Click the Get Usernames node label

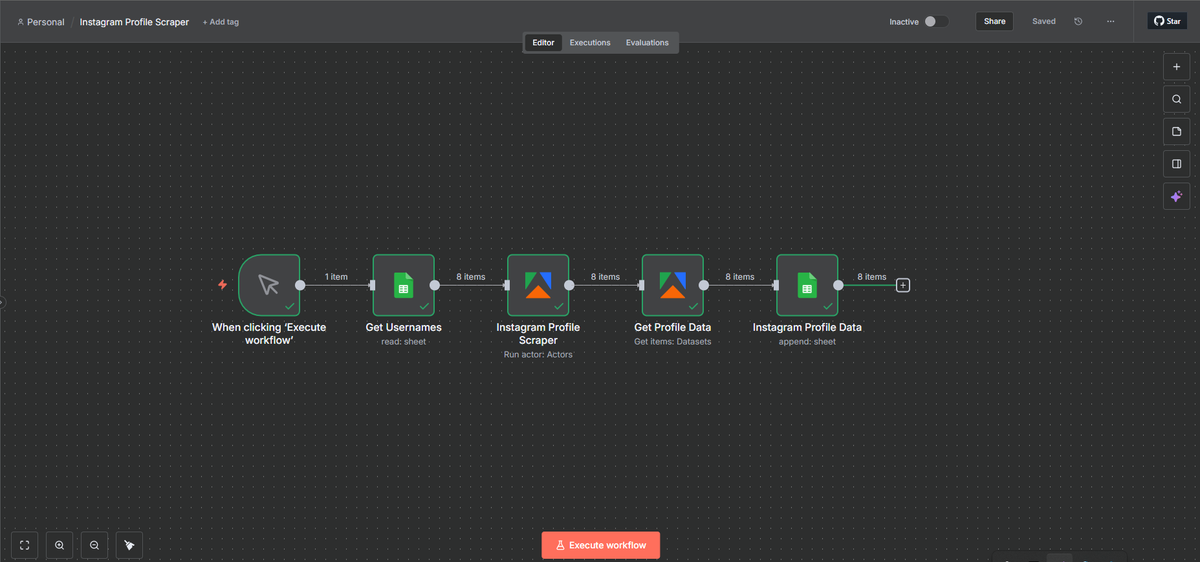403,327
